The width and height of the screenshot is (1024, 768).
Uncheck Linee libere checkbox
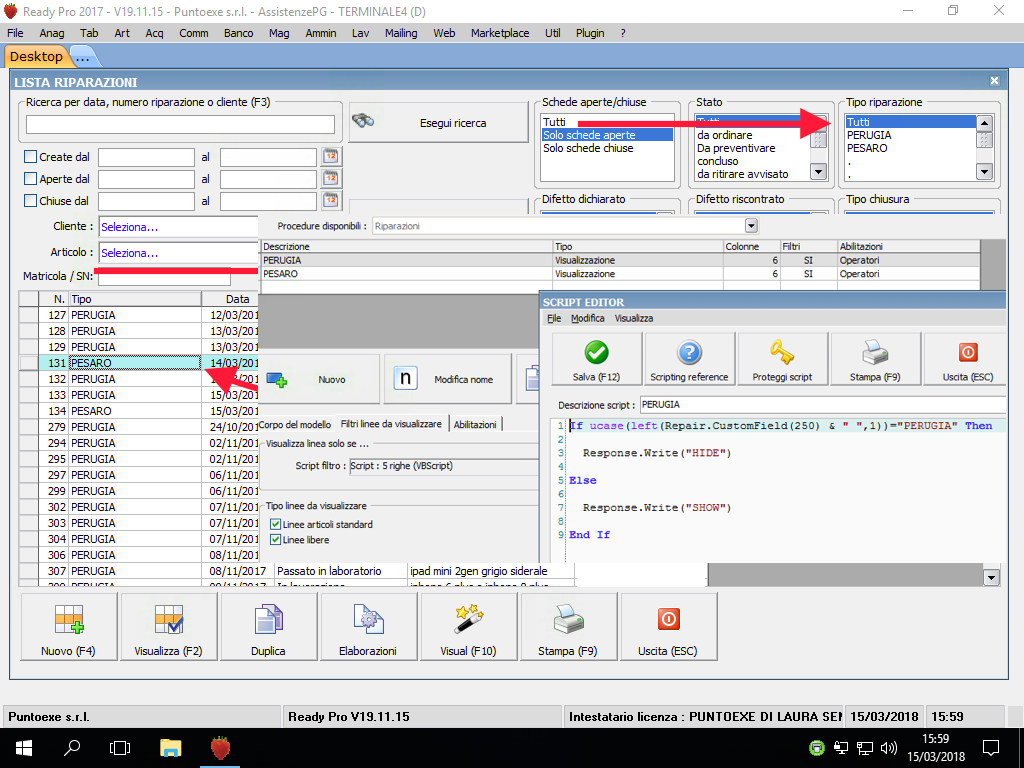276,540
